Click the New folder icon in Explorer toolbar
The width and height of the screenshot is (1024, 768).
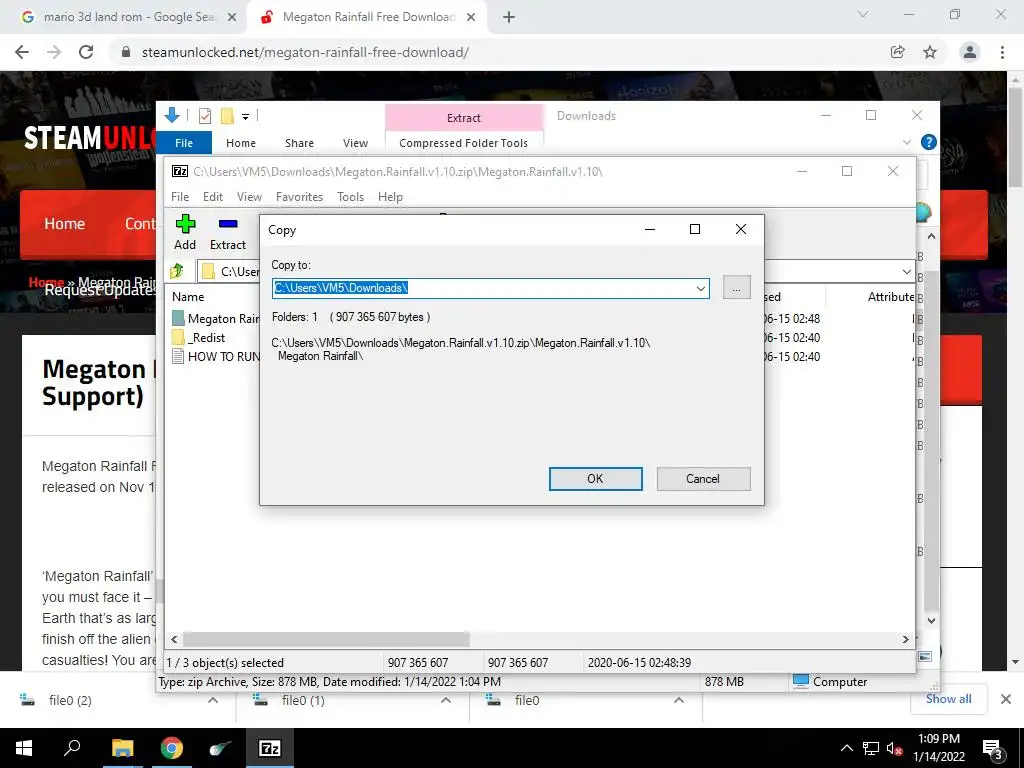coord(227,116)
